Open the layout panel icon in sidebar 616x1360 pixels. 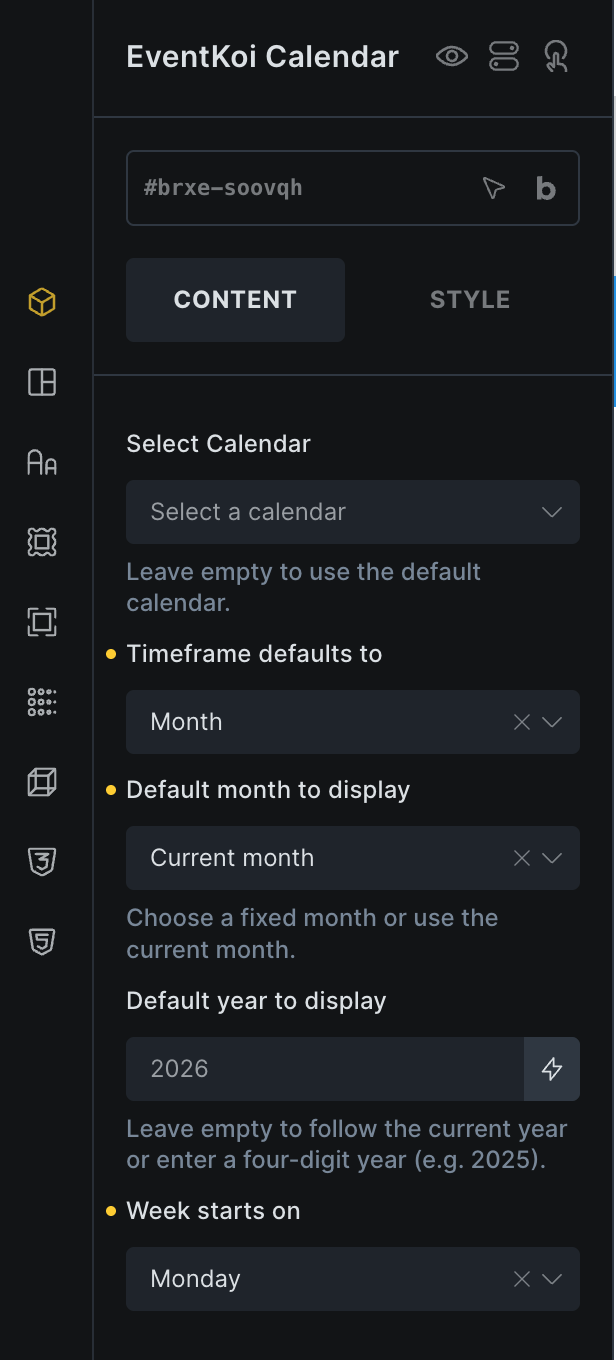click(x=42, y=382)
